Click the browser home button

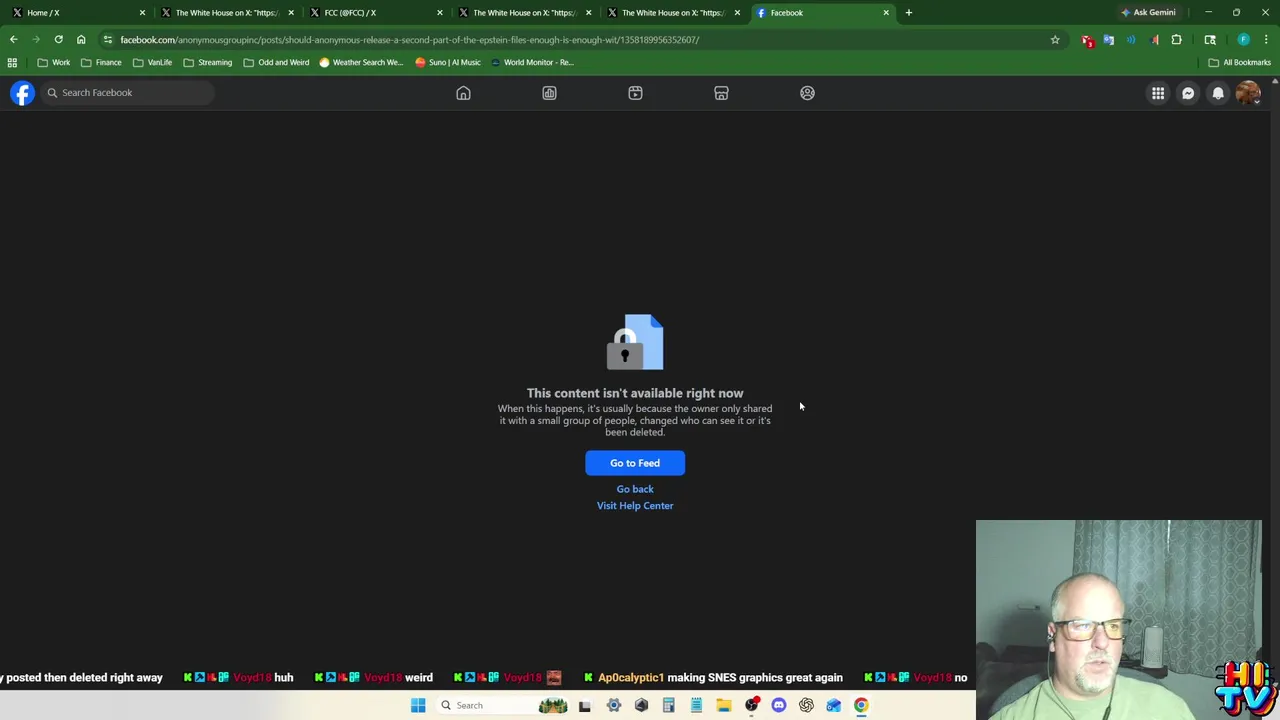[x=81, y=40]
